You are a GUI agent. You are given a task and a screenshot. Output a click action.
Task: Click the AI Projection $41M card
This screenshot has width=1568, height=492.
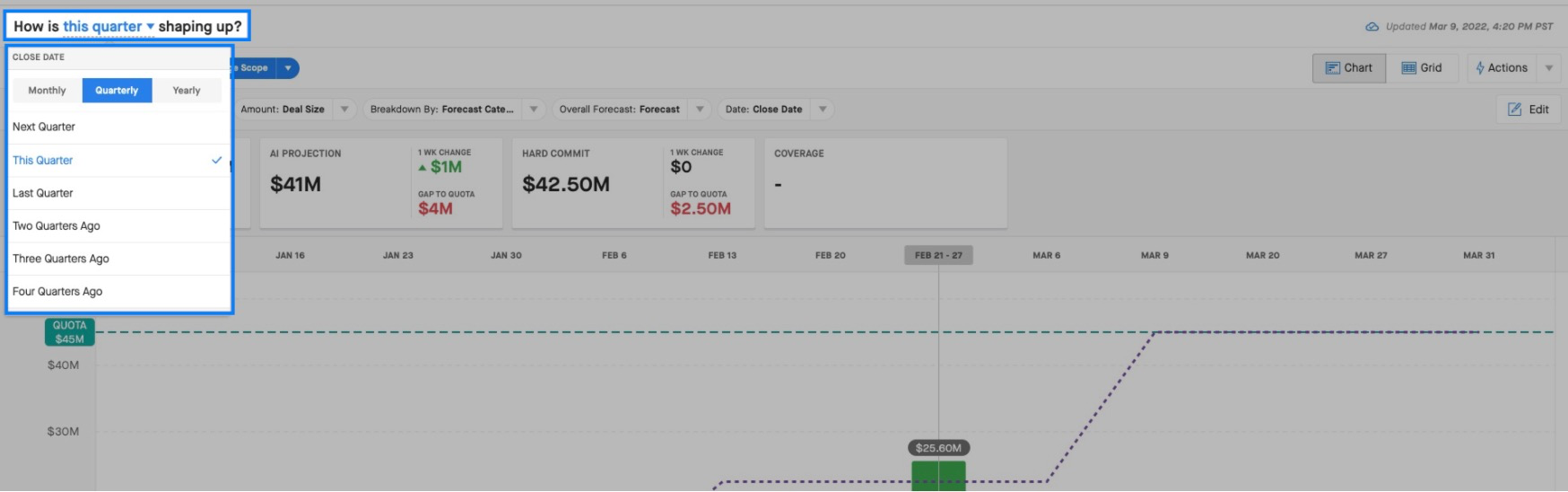point(381,183)
